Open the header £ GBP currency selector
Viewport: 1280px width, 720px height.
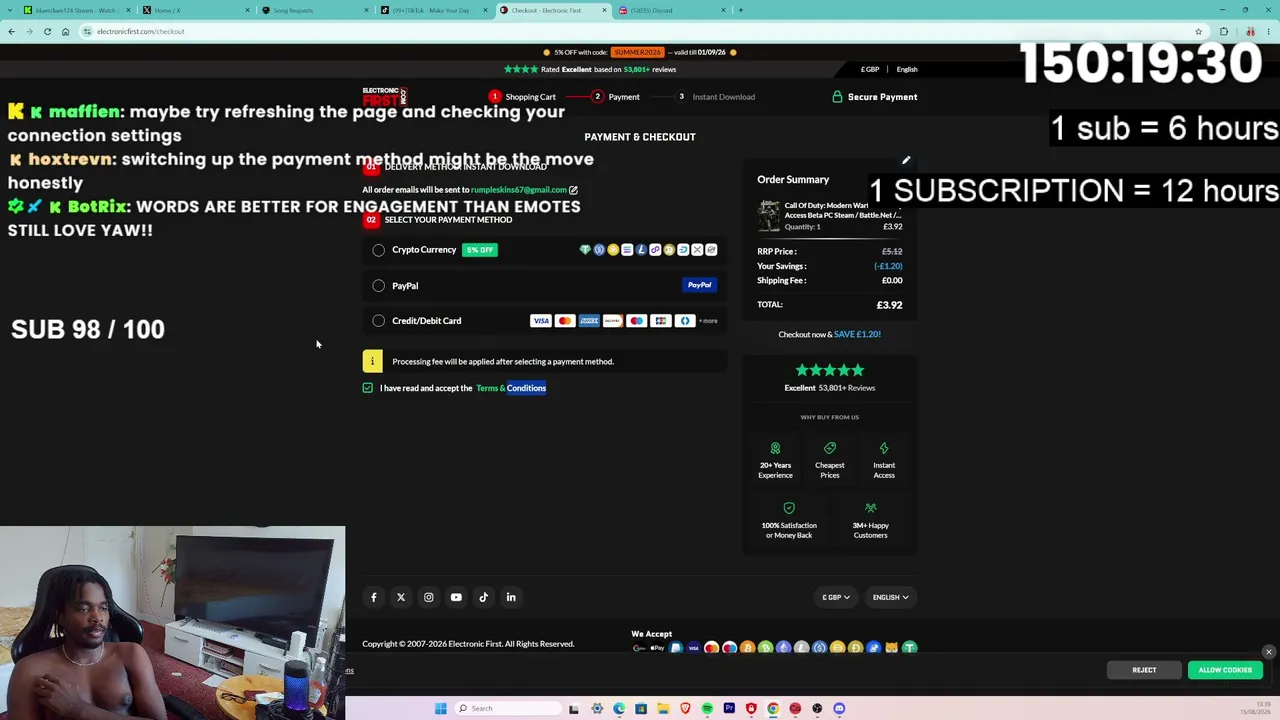(x=870, y=70)
